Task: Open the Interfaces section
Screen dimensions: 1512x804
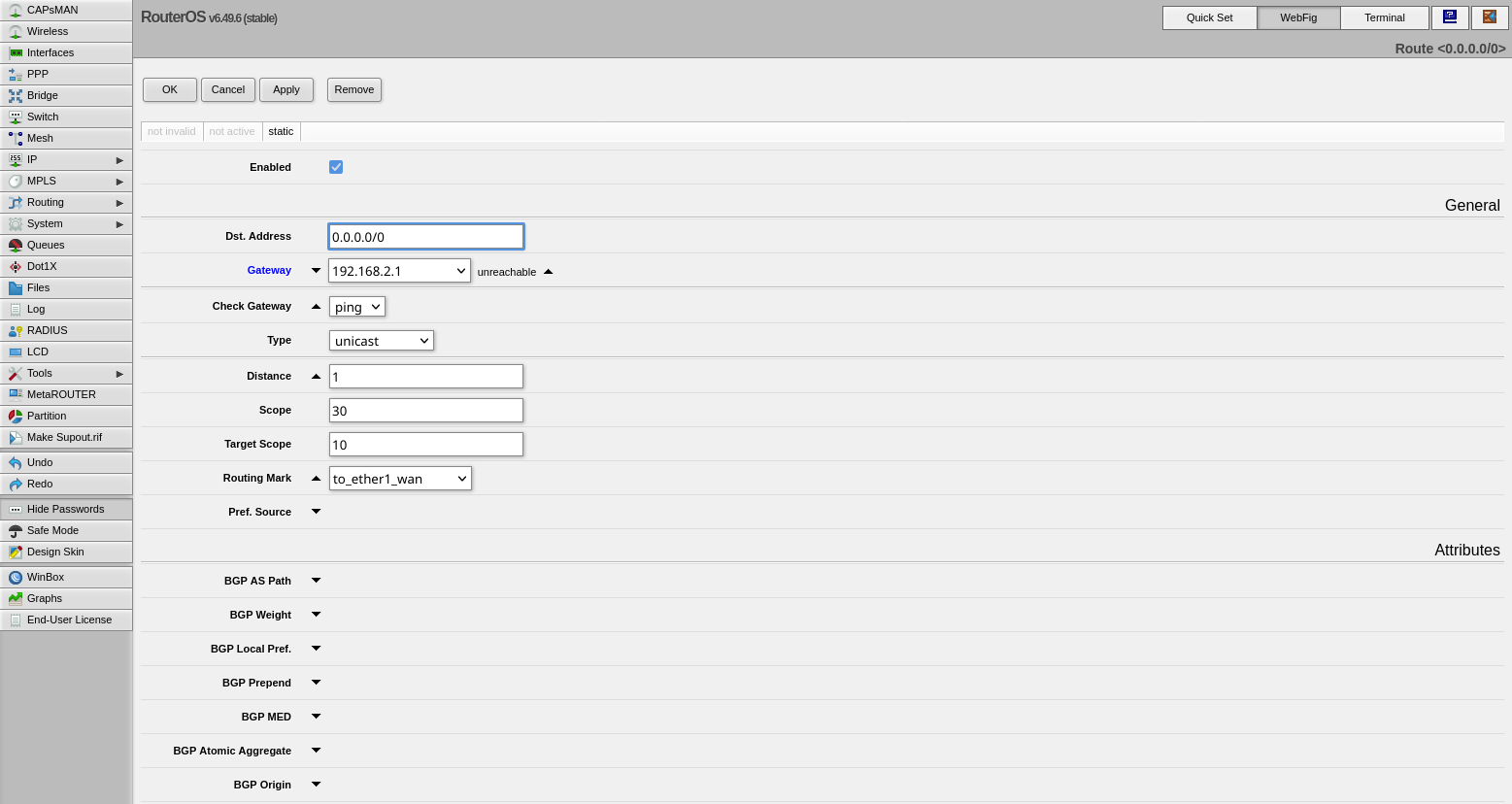Action: click(50, 52)
